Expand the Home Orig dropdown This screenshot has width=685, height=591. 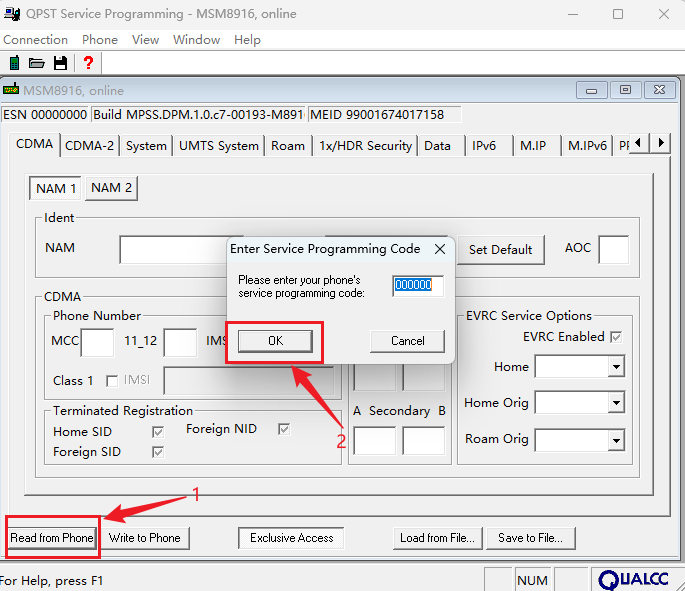click(615, 403)
